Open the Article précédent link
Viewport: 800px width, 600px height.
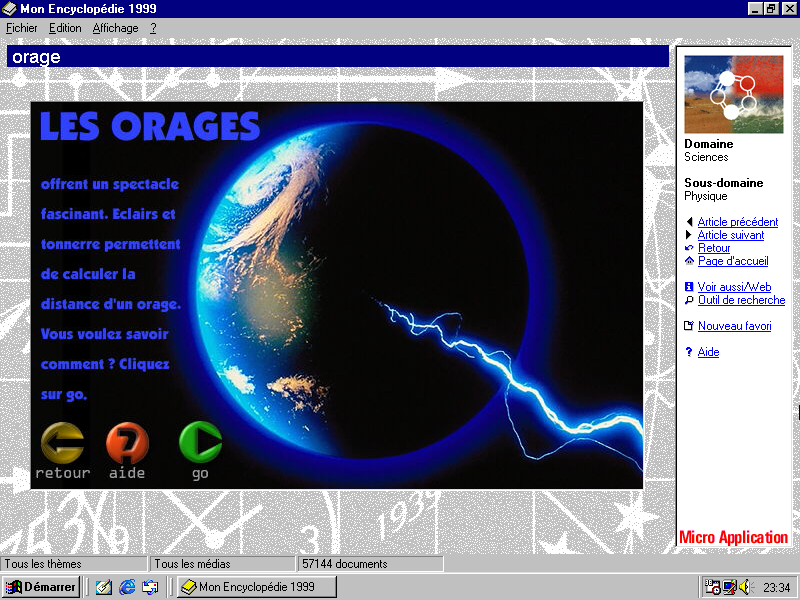(x=738, y=222)
